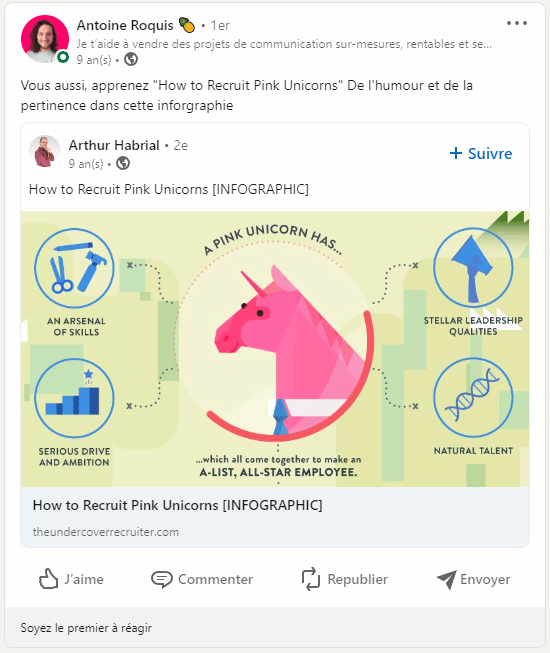This screenshot has height=653, width=550.
Task: Click the pineapple emoji beside Antoine's name
Action: click(x=187, y=25)
